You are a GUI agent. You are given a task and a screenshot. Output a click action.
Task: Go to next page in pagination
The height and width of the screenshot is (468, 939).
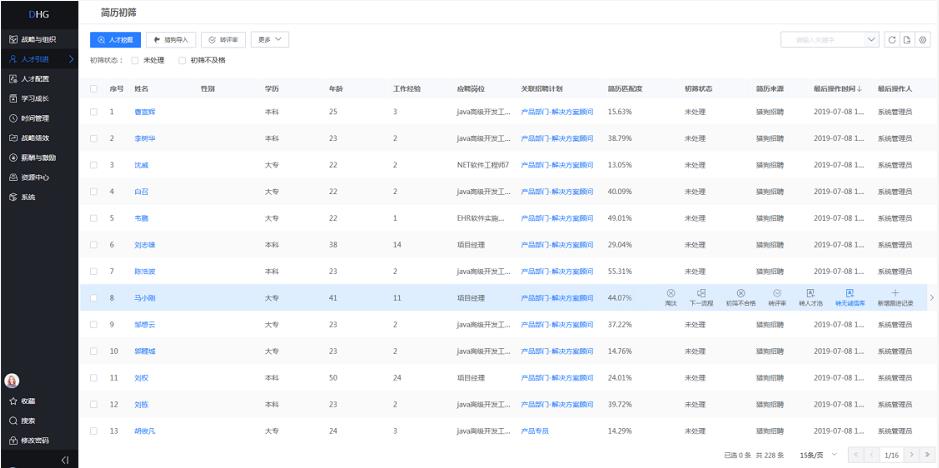pyautogui.click(x=912, y=455)
